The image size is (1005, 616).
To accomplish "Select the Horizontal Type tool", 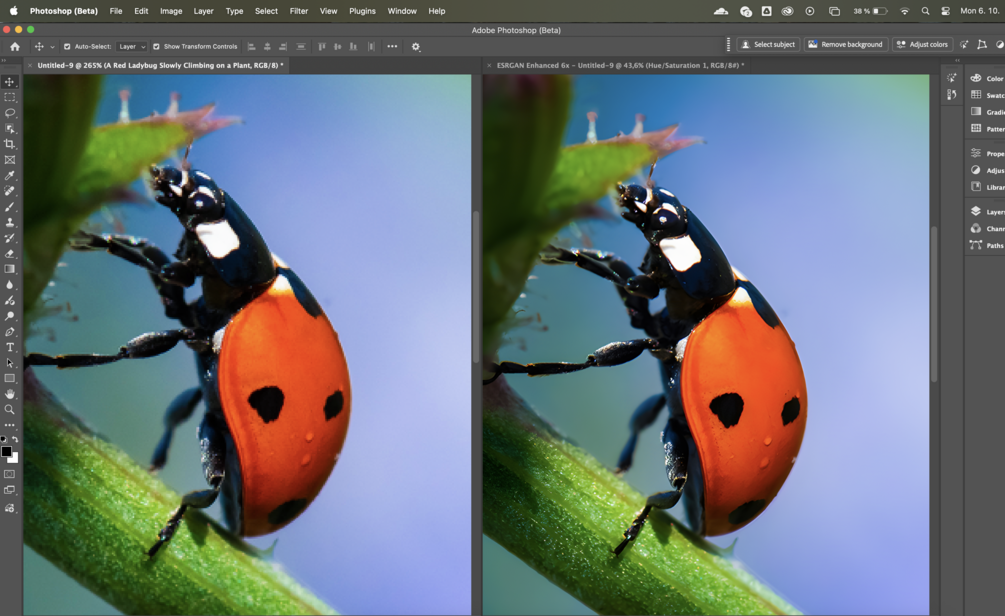I will [x=10, y=347].
